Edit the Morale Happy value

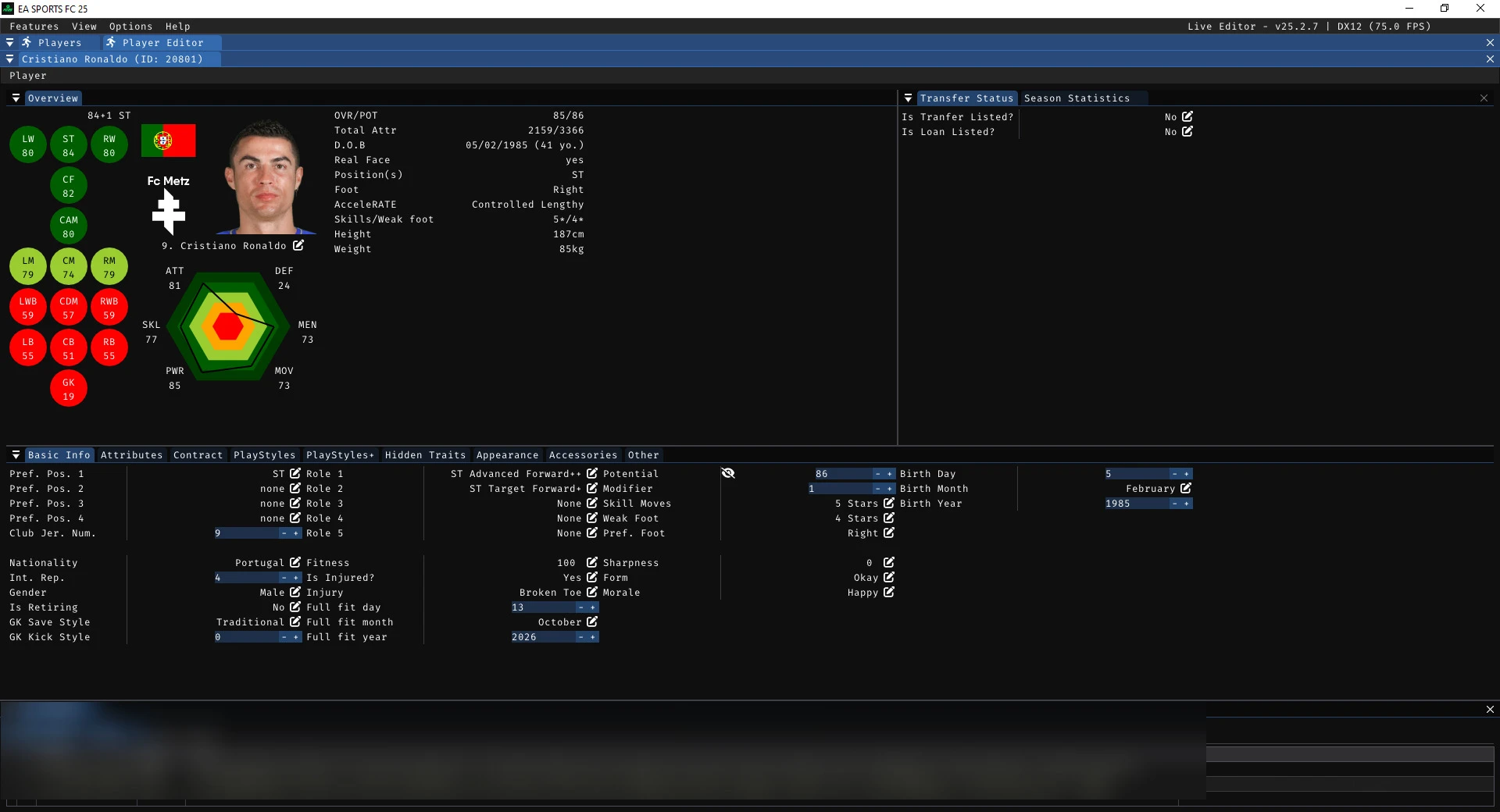pos(889,593)
